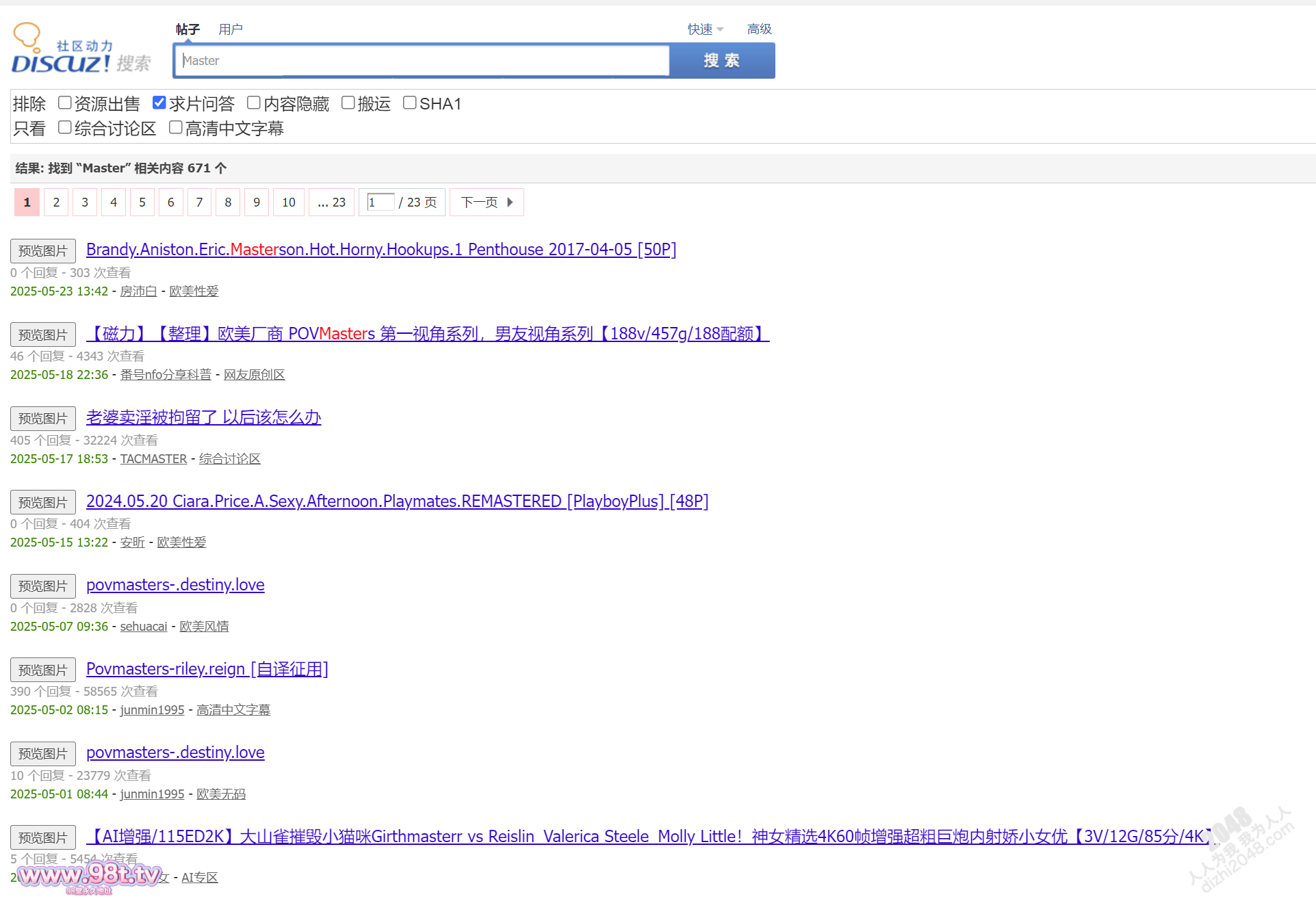The height and width of the screenshot is (901, 1316).
Task: Open user profile TACMASTER
Action: click(x=153, y=458)
